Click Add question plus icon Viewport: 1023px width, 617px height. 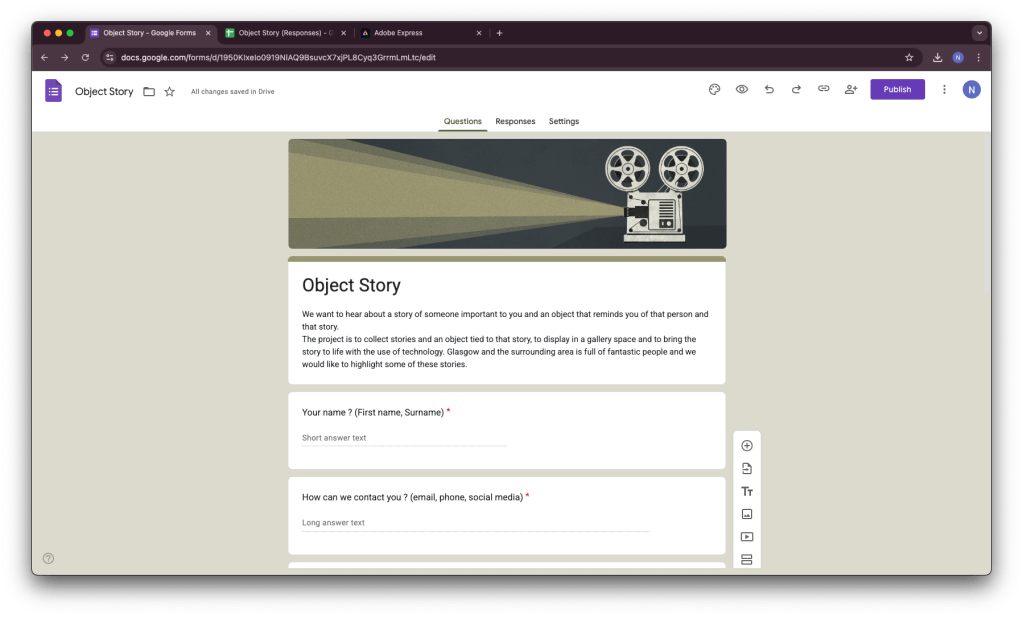click(747, 446)
